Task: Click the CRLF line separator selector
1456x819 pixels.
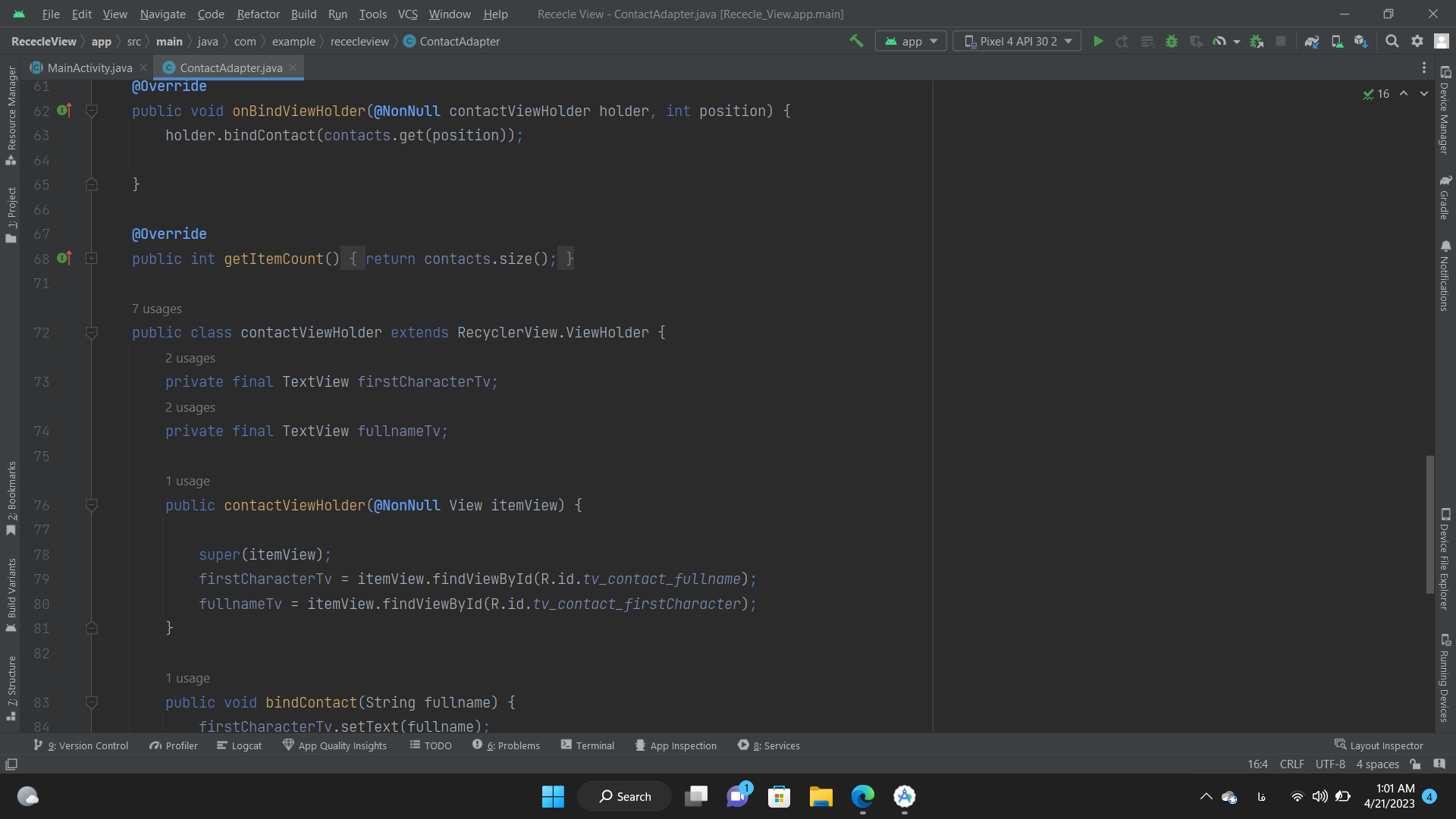Action: point(1291,764)
